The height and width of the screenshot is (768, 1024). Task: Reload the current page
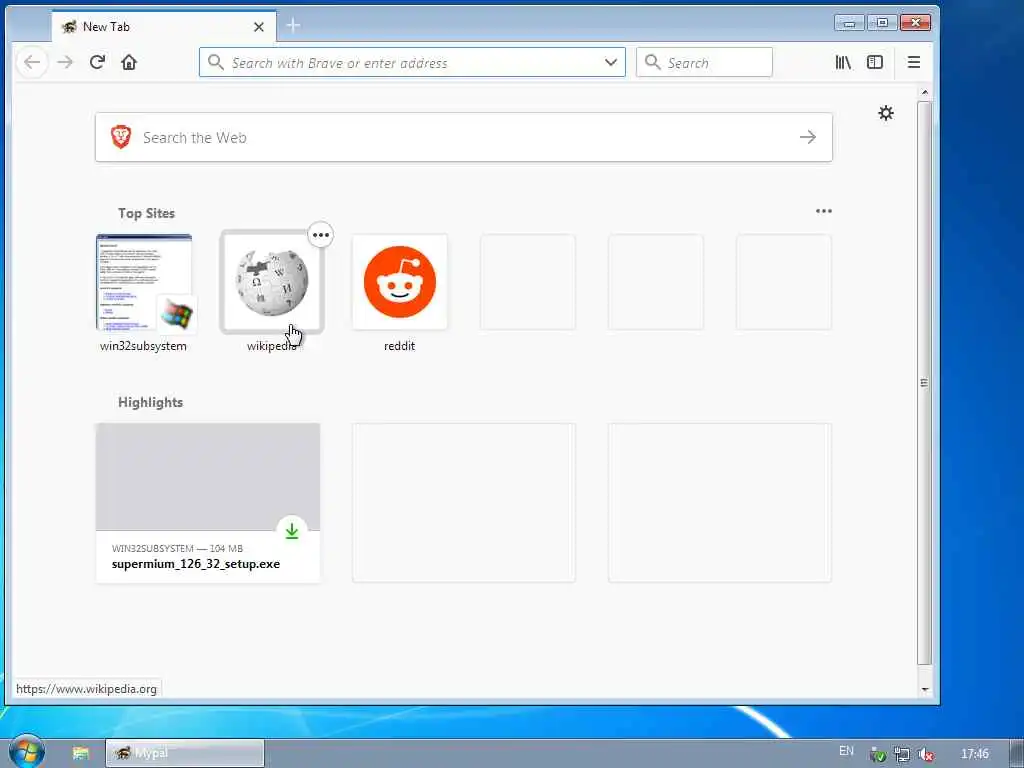pos(97,63)
